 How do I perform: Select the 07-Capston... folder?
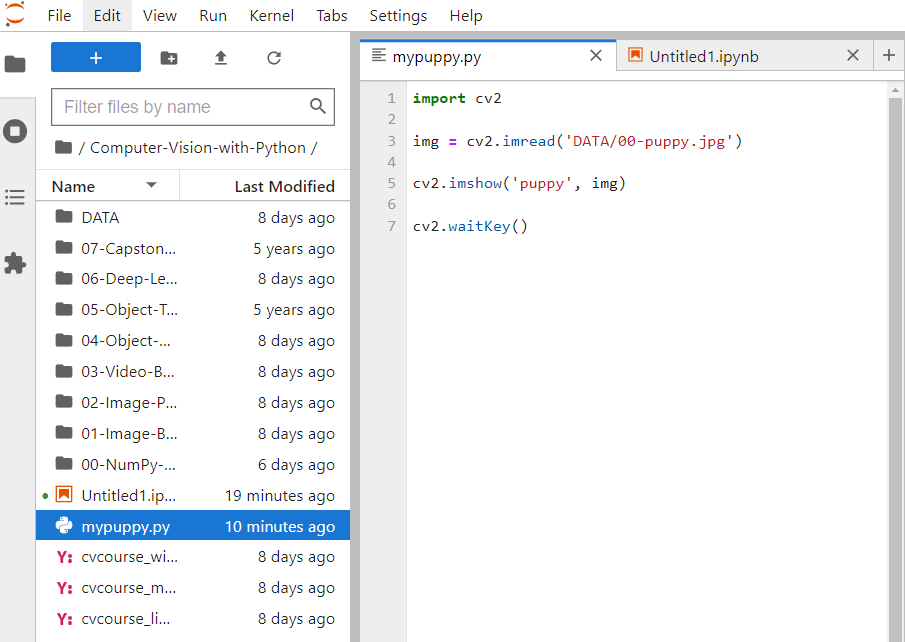click(x=193, y=248)
